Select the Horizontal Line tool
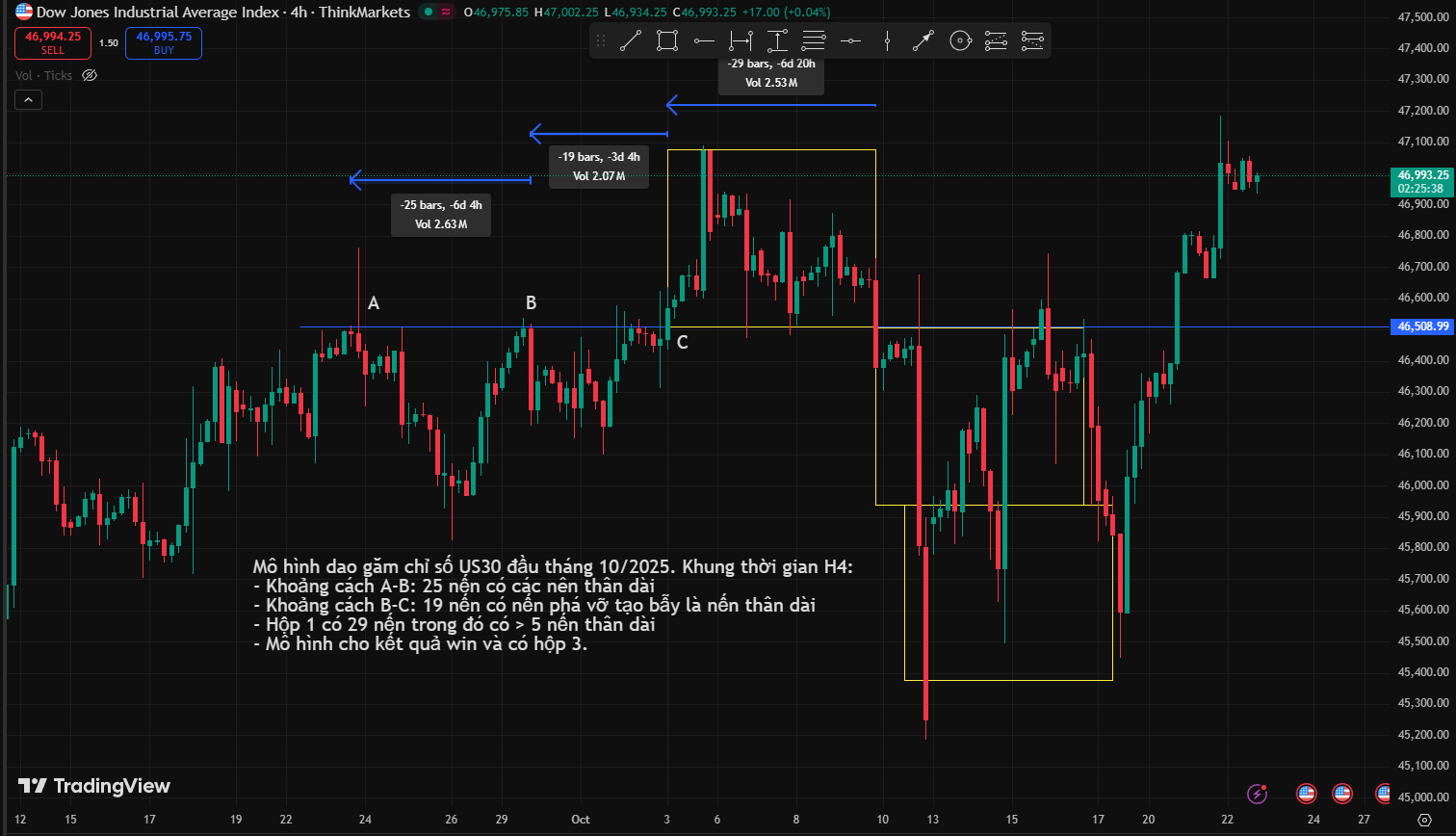Screen dimensions: 1456x836 850,40
